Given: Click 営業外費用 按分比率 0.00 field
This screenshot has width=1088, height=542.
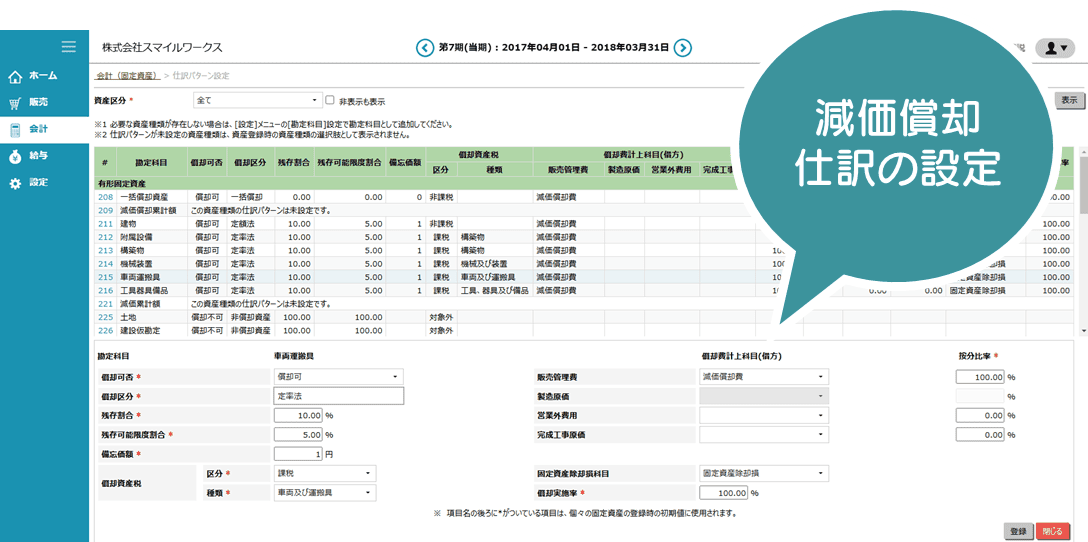Looking at the screenshot, I should (980, 415).
